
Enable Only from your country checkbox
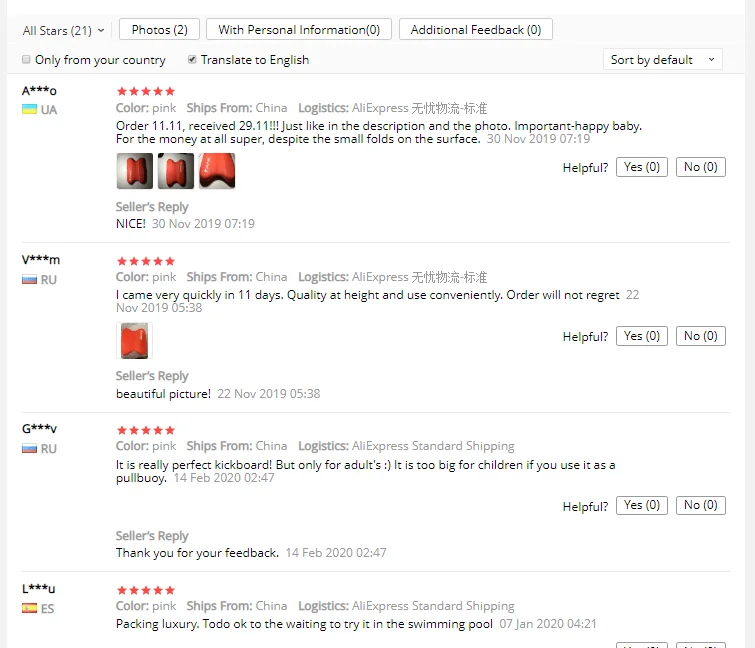[26, 59]
